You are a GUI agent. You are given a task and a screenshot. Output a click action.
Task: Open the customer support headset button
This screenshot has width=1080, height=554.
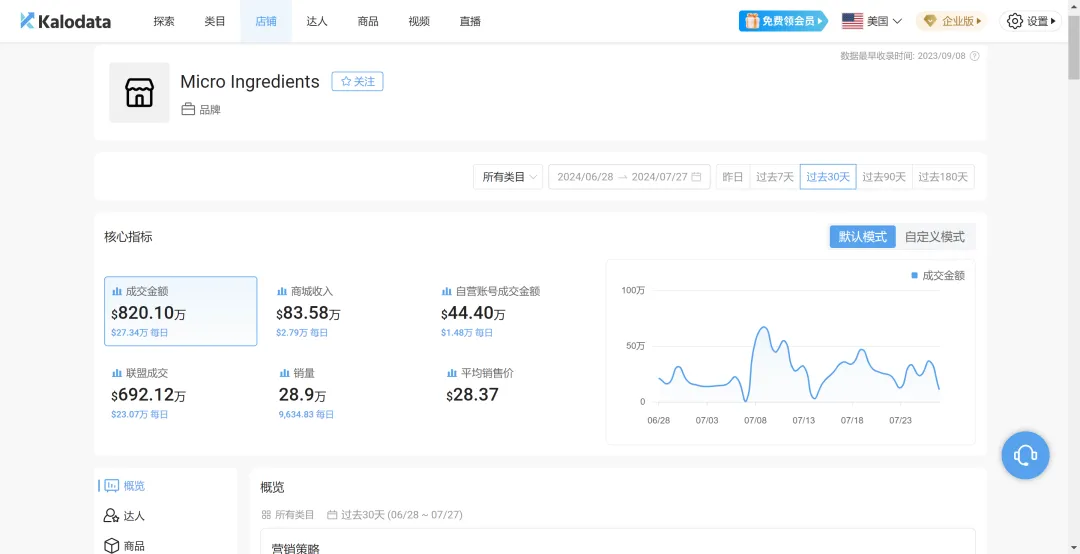(1025, 455)
